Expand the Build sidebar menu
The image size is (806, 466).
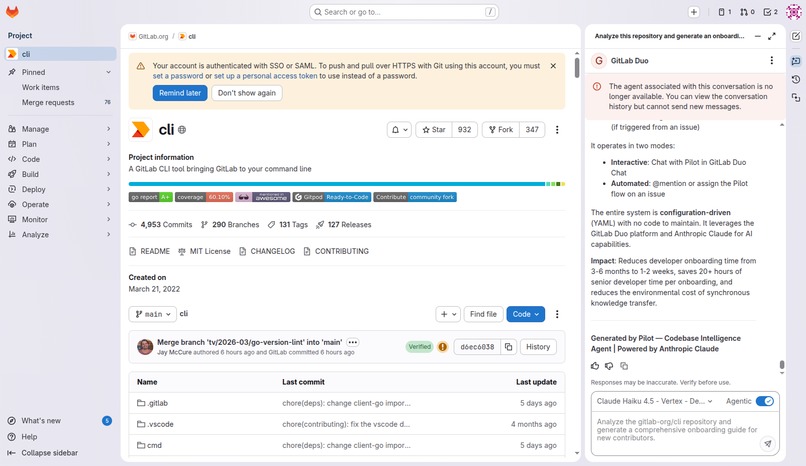click(61, 174)
